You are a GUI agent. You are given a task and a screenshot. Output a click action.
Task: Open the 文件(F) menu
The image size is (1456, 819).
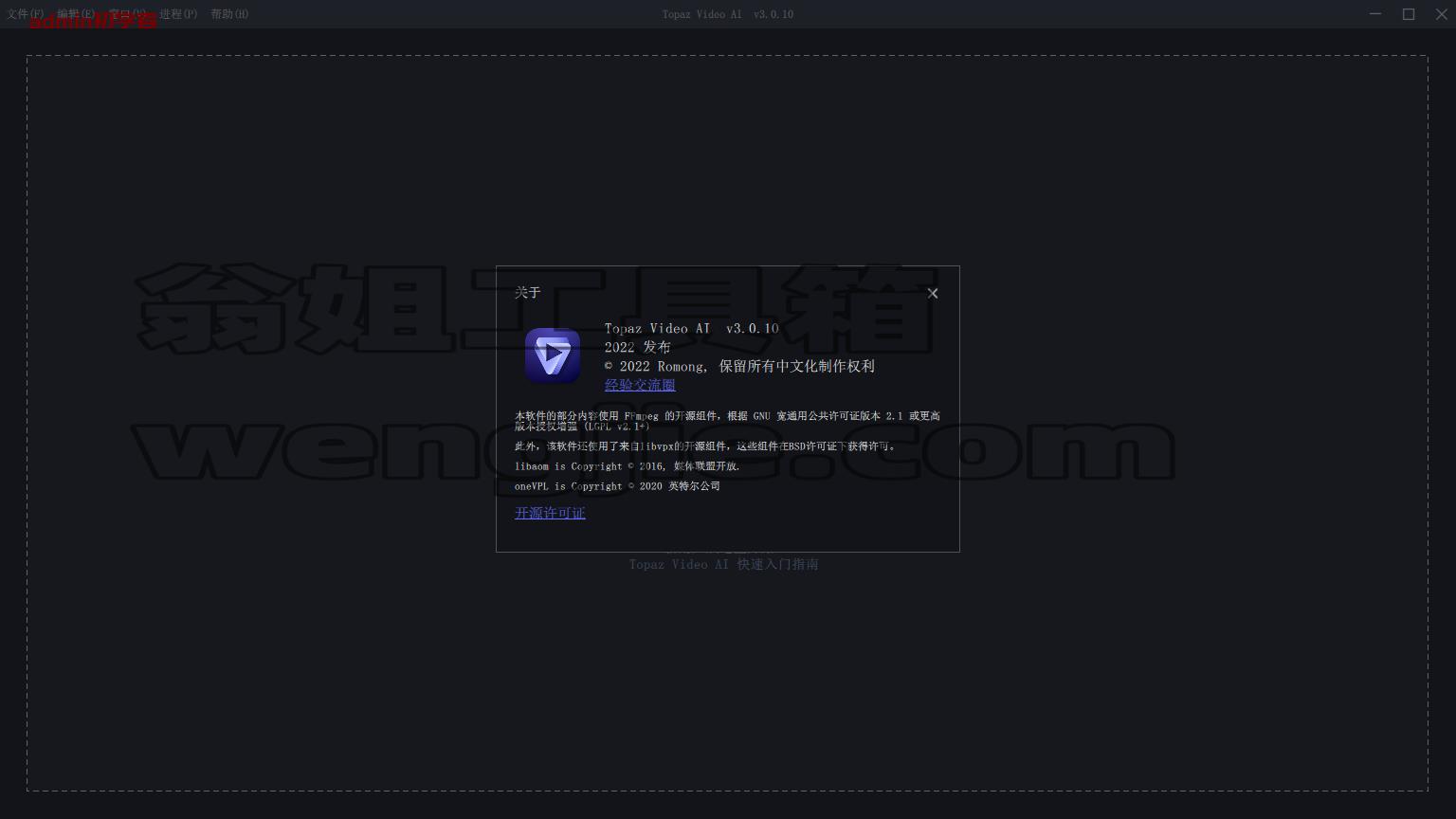tap(26, 14)
